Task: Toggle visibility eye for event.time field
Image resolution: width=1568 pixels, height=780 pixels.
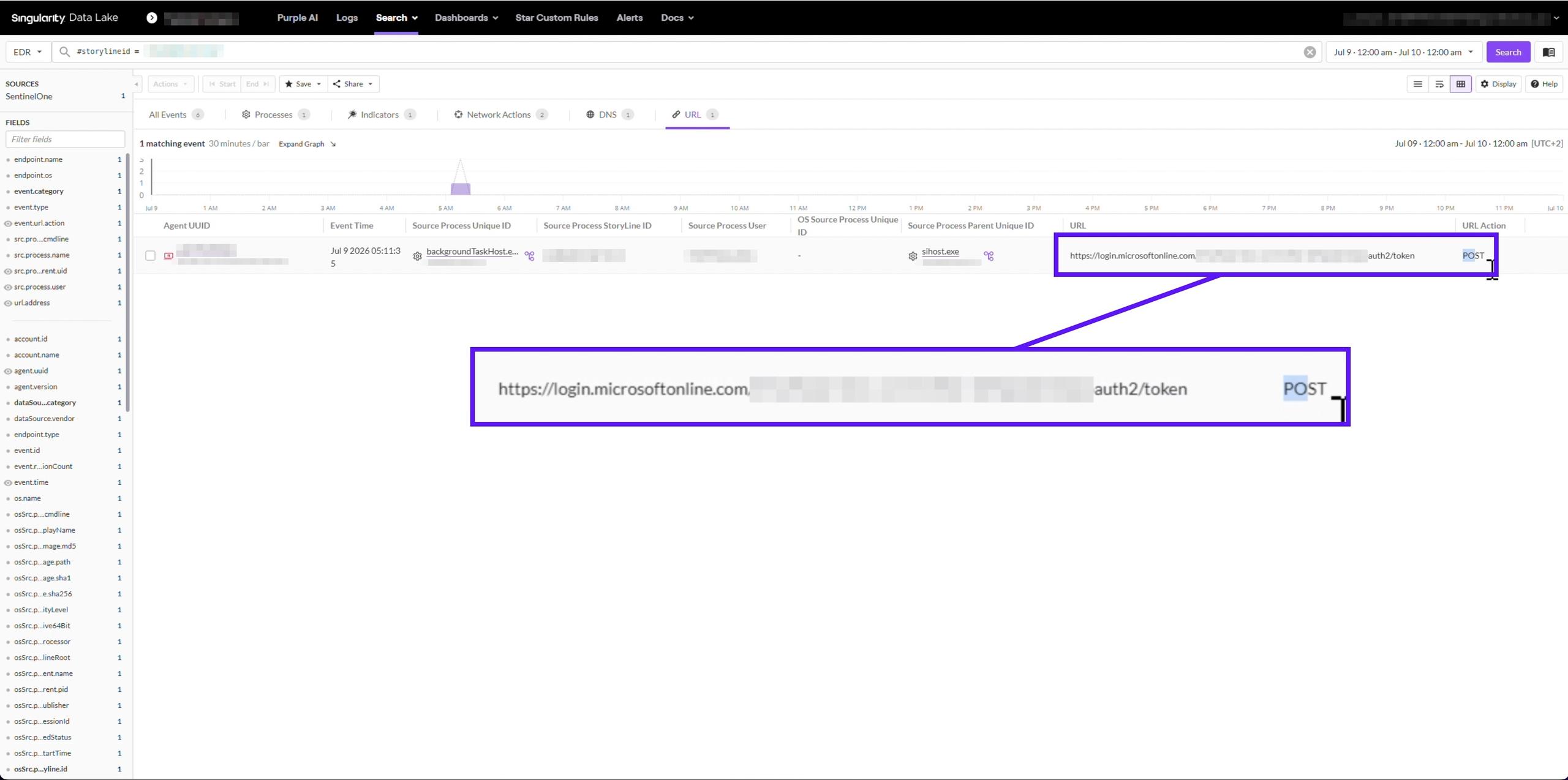Action: (8, 482)
